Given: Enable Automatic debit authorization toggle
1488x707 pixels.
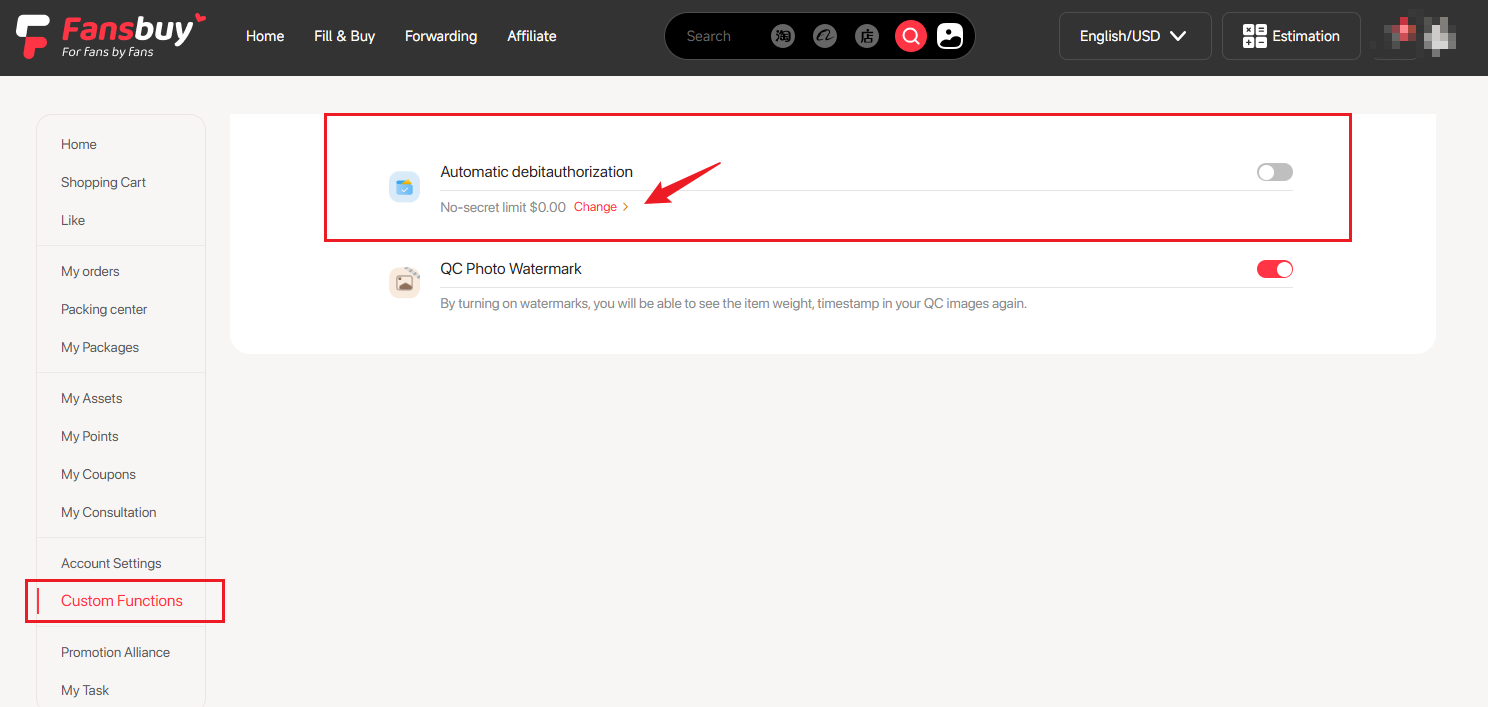Looking at the screenshot, I should (1275, 172).
